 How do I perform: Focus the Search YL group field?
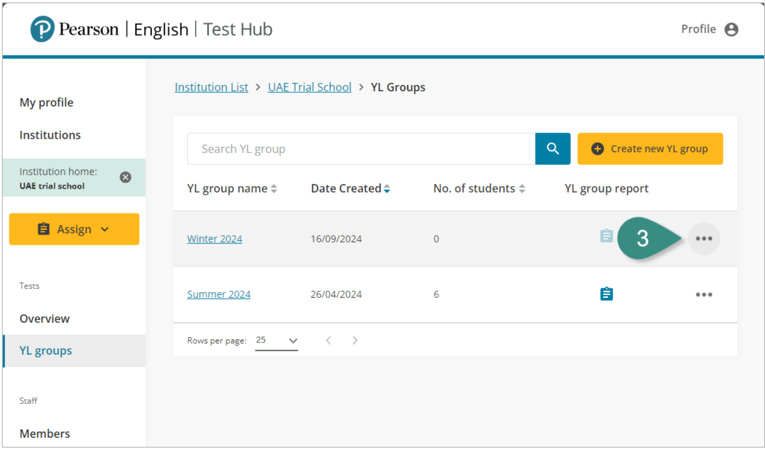tap(360, 149)
